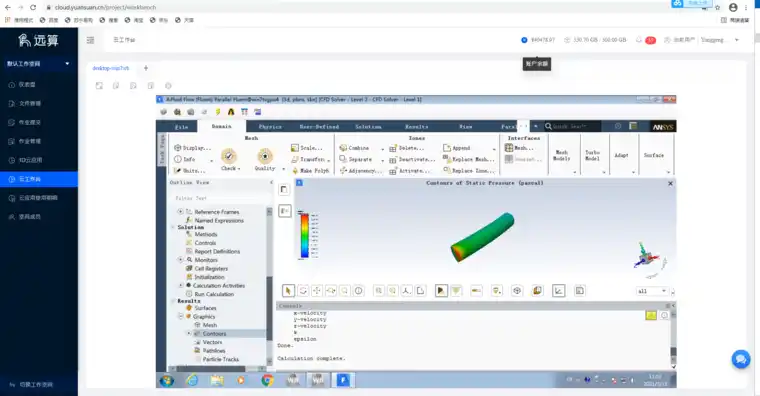Click the pressure contour color legend bar

tap(304, 236)
